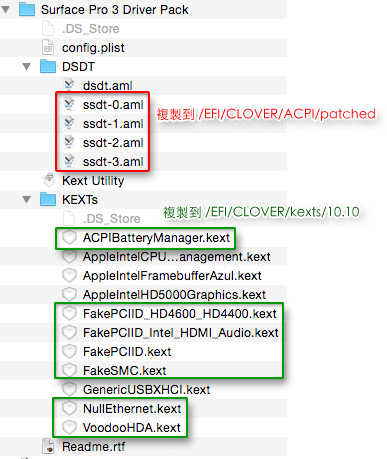The width and height of the screenshot is (387, 459).
Task: Click the dsdt.aml file icon
Action: coord(69,85)
